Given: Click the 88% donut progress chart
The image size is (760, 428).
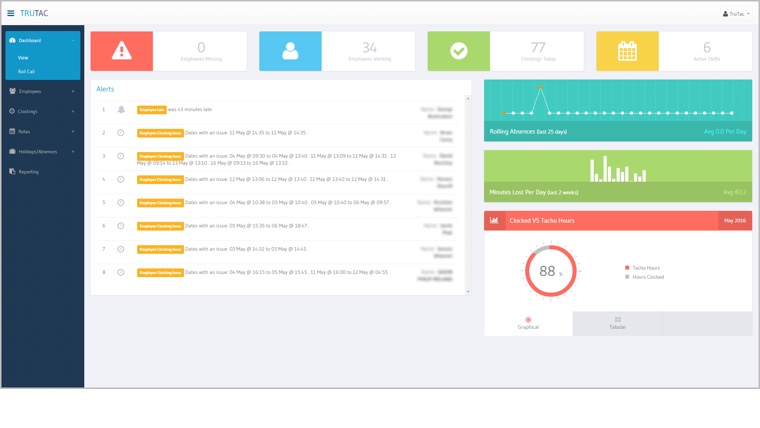Looking at the screenshot, I should click(549, 271).
